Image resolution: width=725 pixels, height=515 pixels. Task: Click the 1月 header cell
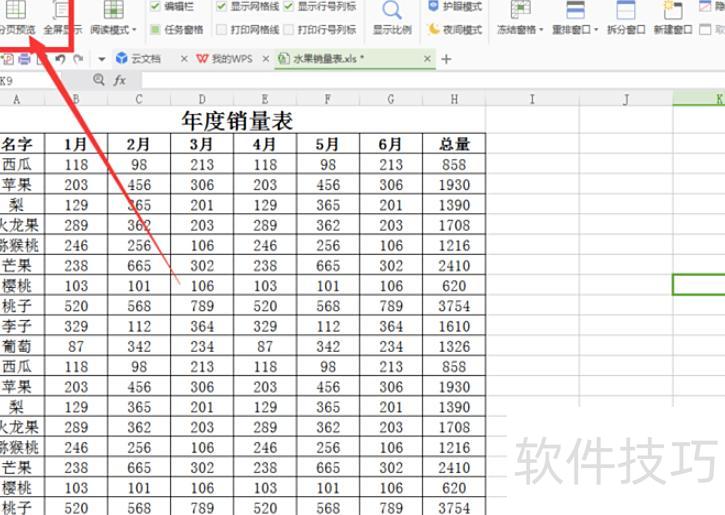pos(76,144)
